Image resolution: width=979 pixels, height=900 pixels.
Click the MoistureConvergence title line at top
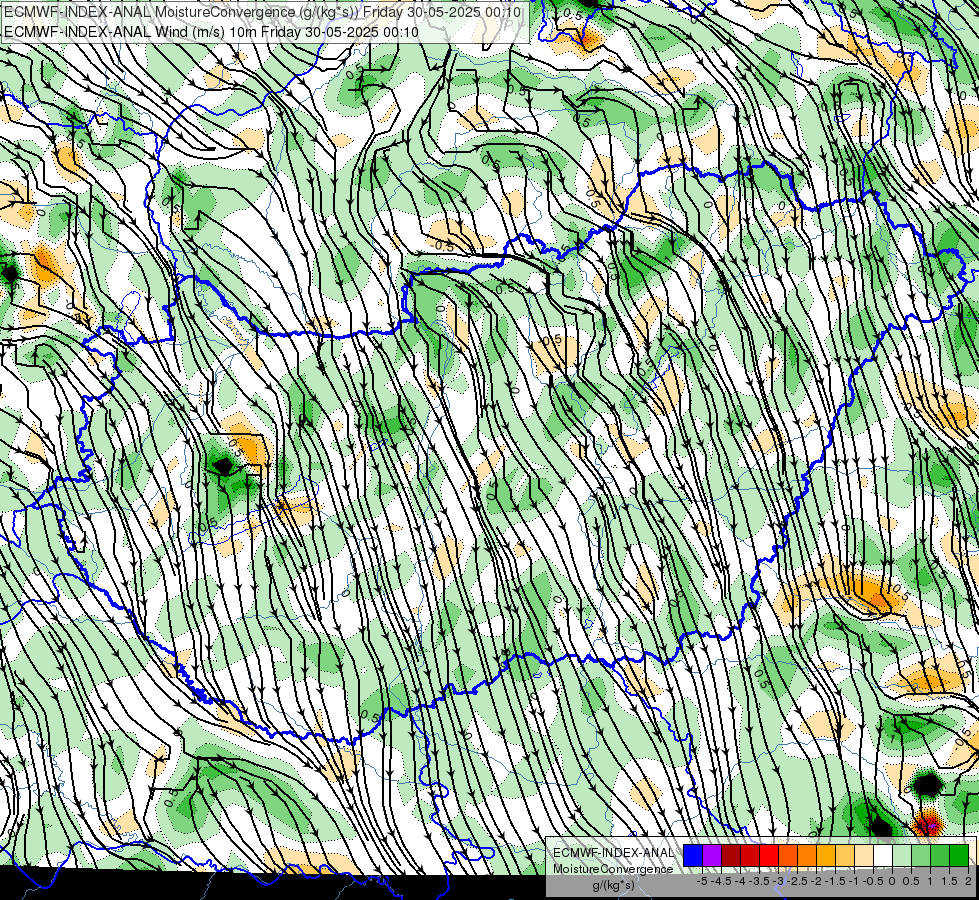(x=263, y=12)
